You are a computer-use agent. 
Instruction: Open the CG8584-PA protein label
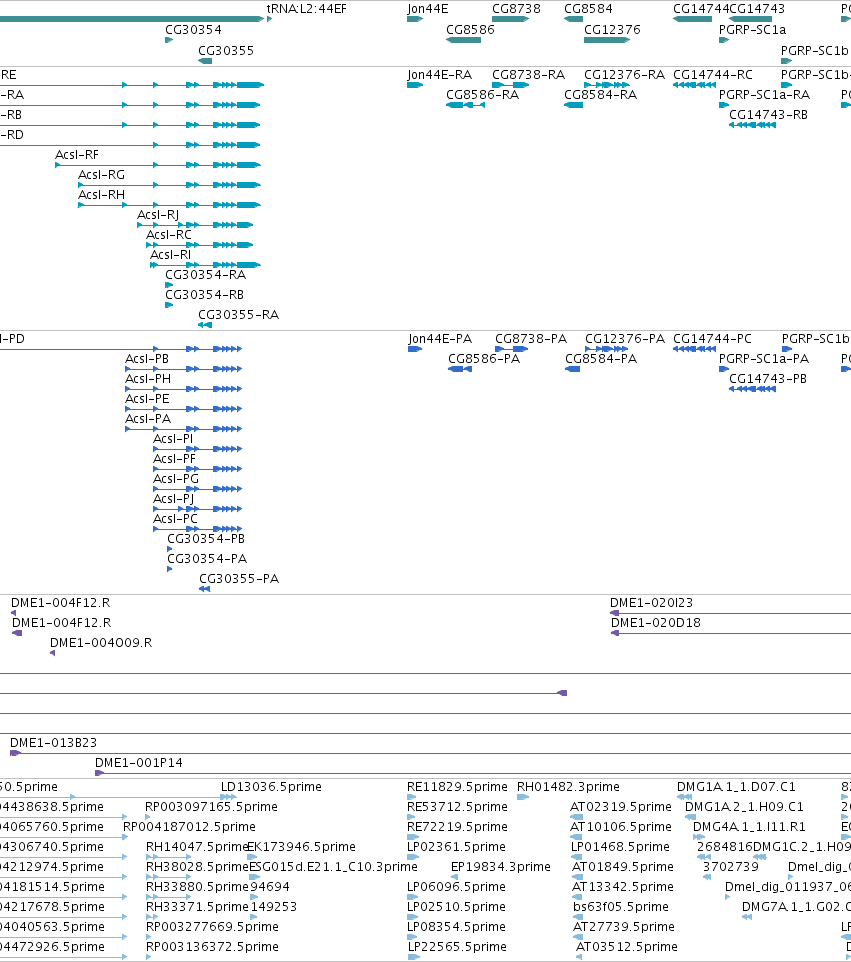(x=601, y=359)
